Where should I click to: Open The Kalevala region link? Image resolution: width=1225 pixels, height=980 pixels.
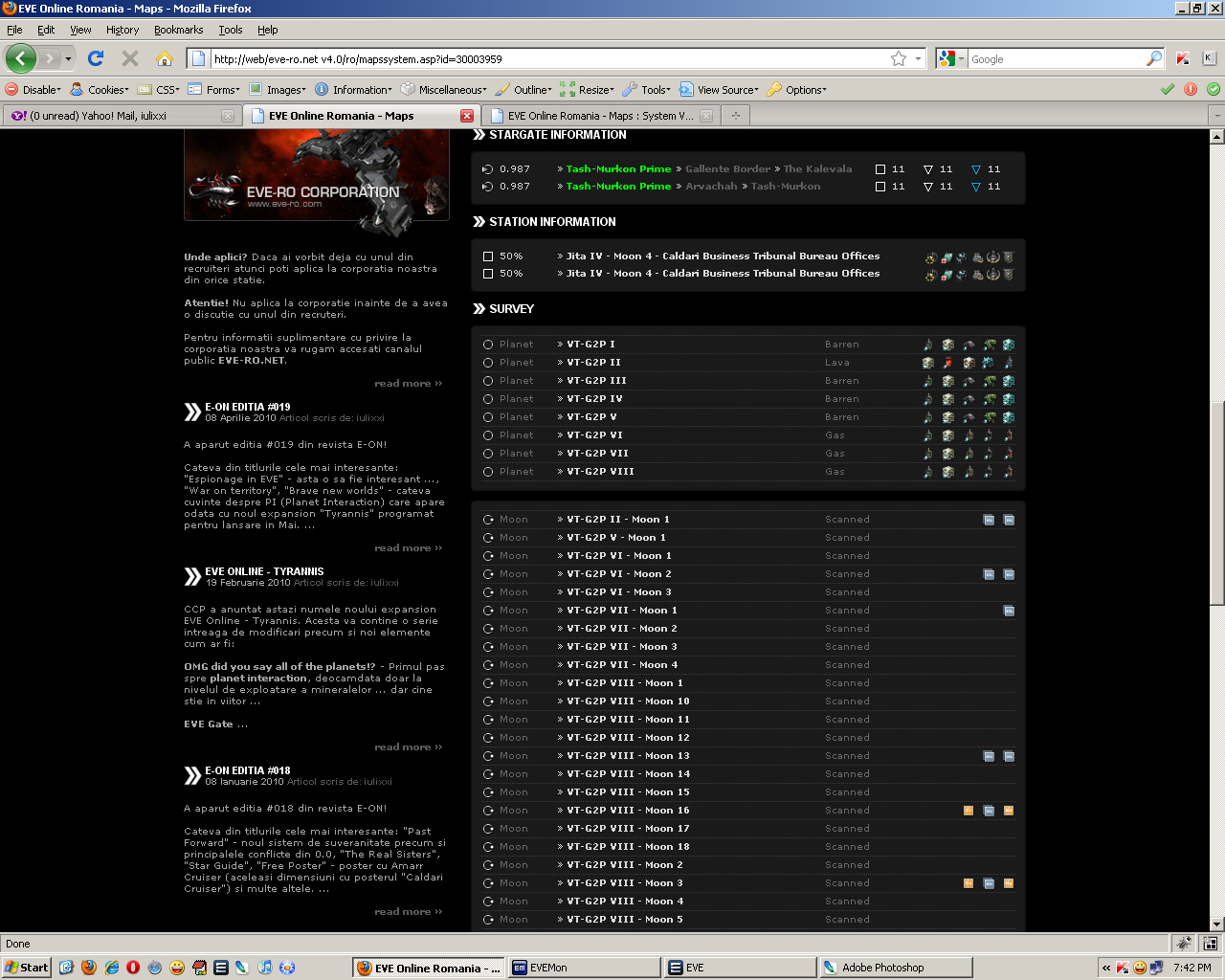click(817, 169)
